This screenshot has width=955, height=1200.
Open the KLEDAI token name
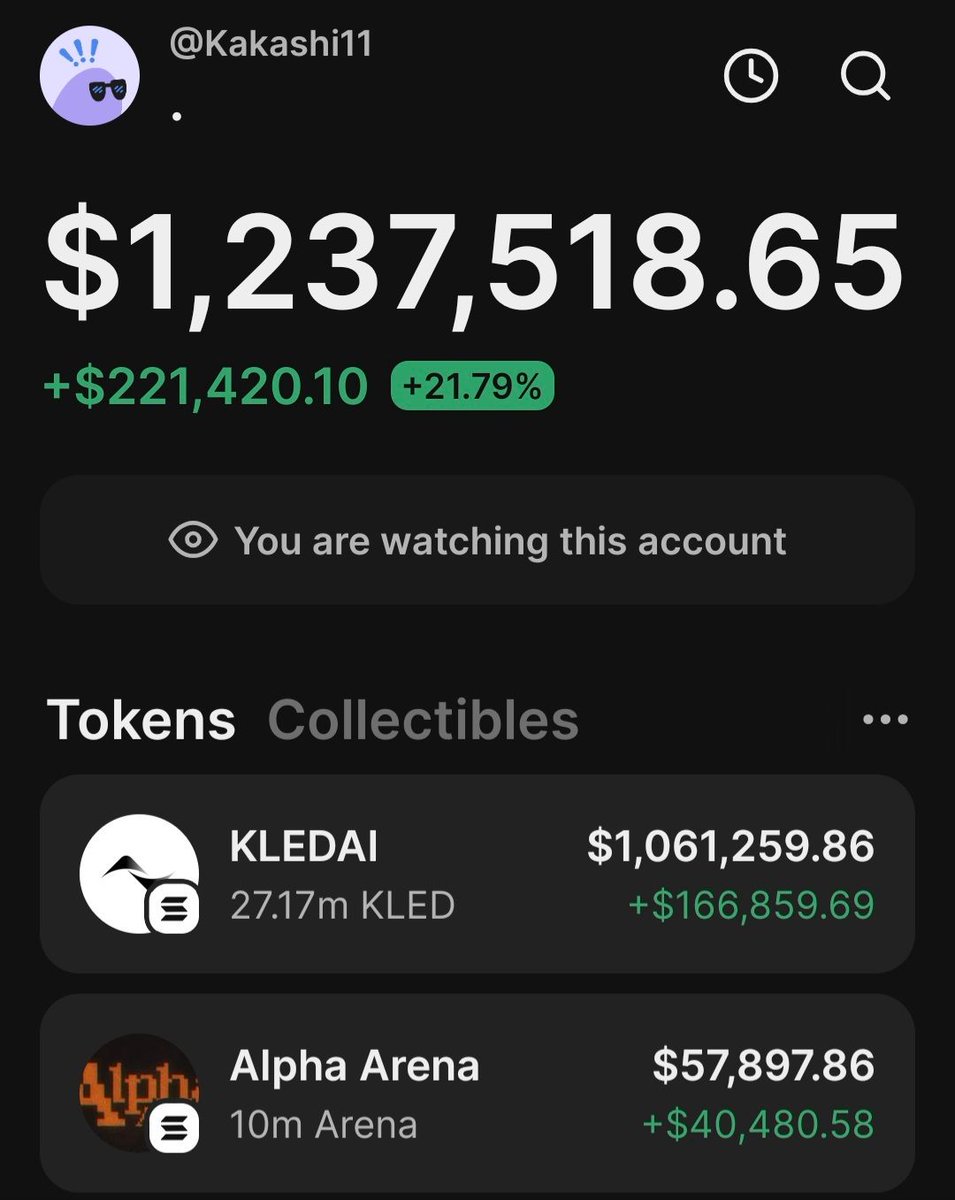(x=304, y=848)
